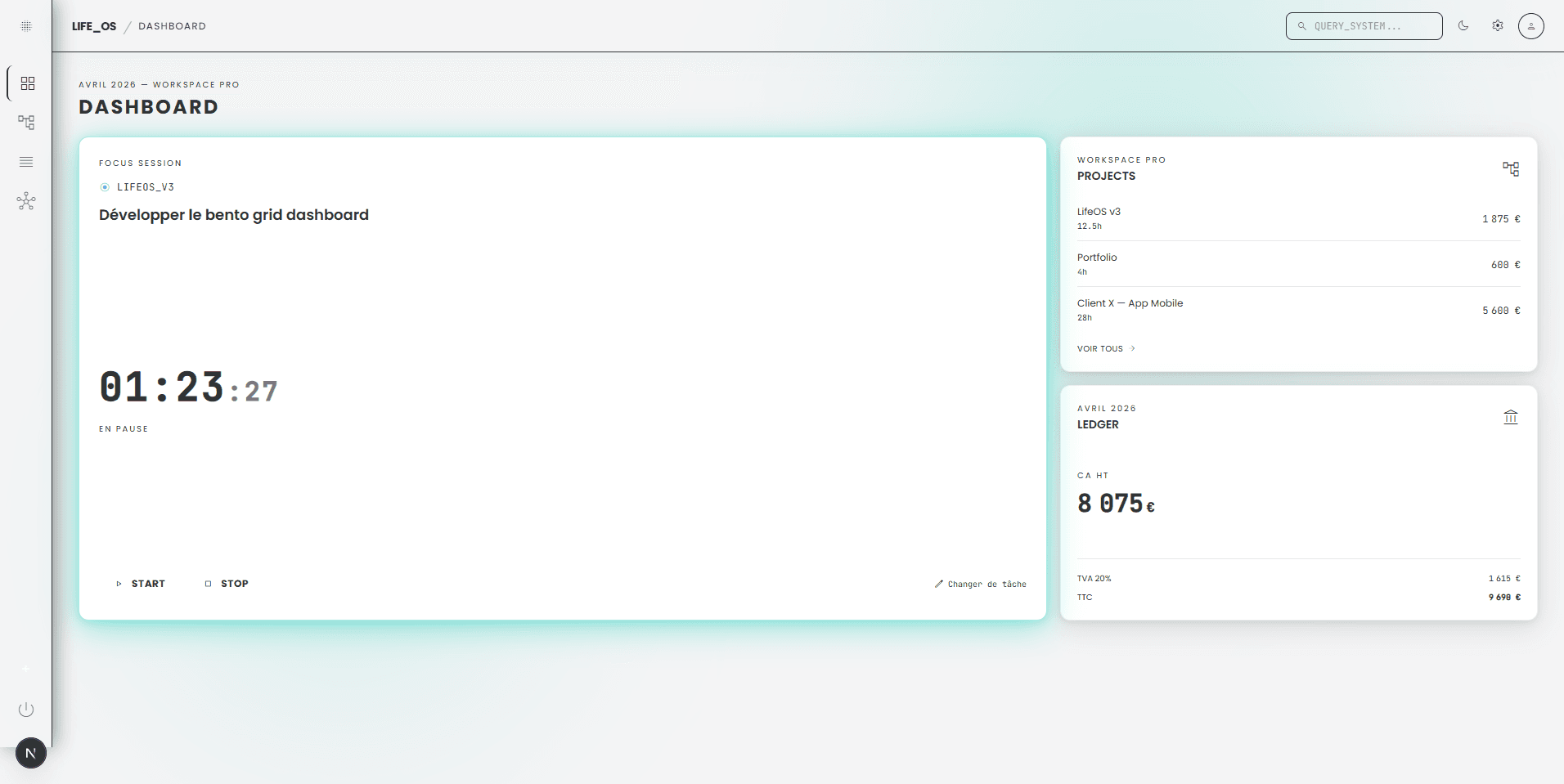
Task: Click the bank icon in Ledger card
Action: point(1510,418)
